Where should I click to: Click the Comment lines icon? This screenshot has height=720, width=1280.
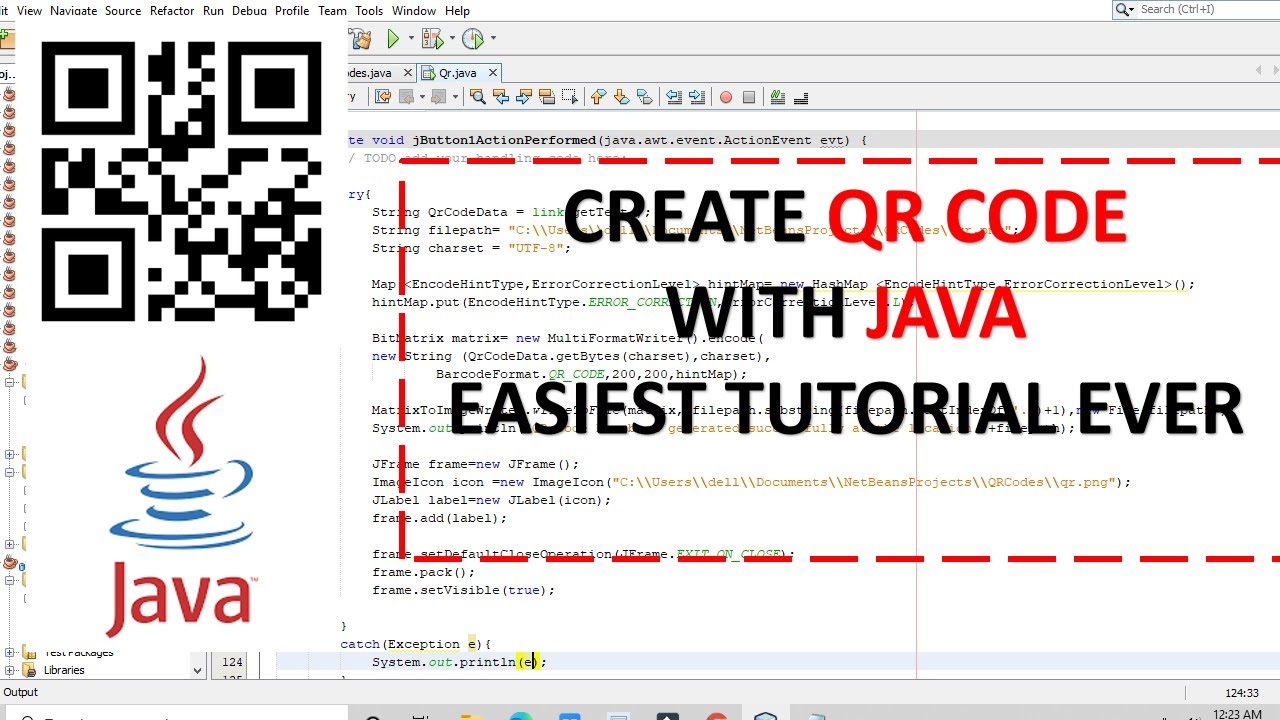pos(777,97)
